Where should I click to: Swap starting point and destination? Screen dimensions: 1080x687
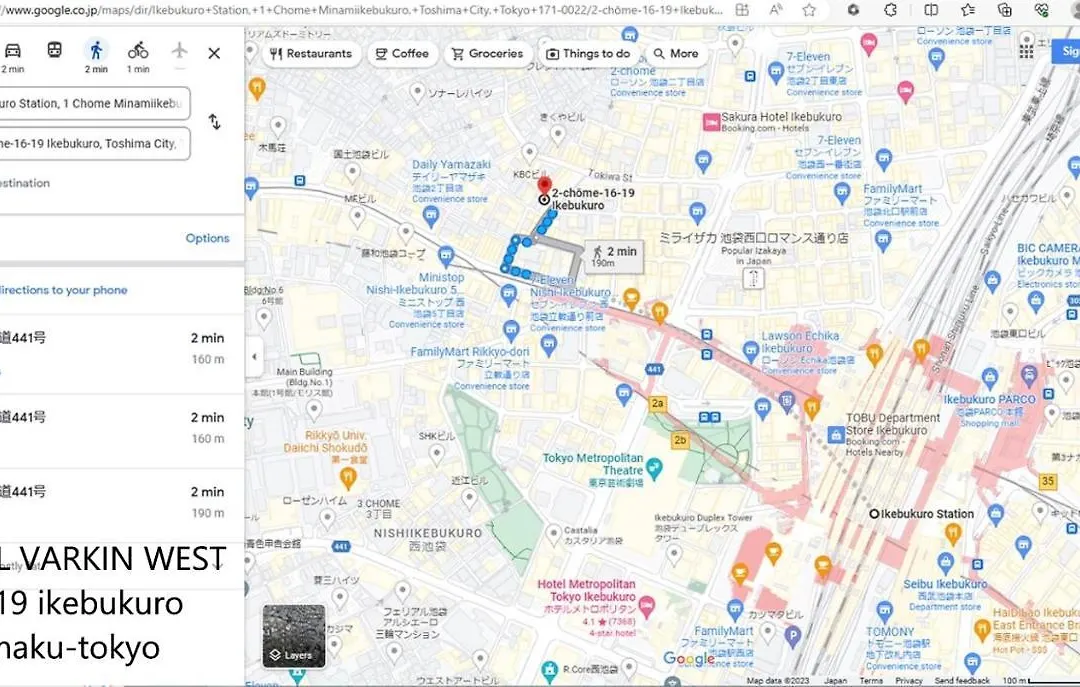(x=214, y=122)
